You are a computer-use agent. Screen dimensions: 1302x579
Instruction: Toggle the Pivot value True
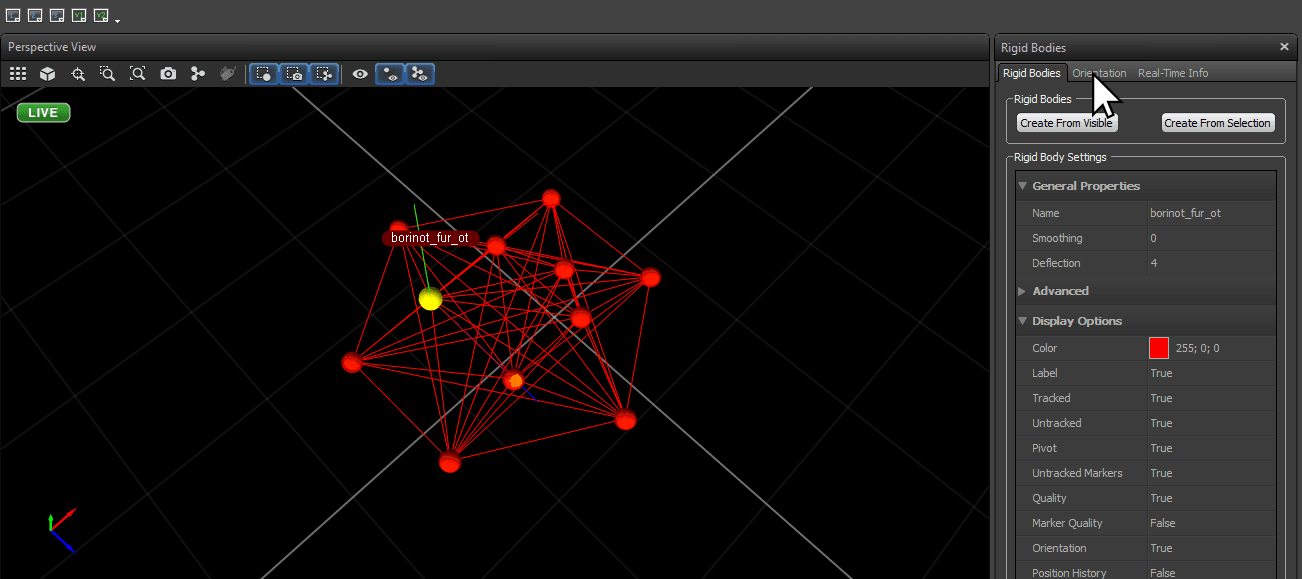[x=1211, y=448]
